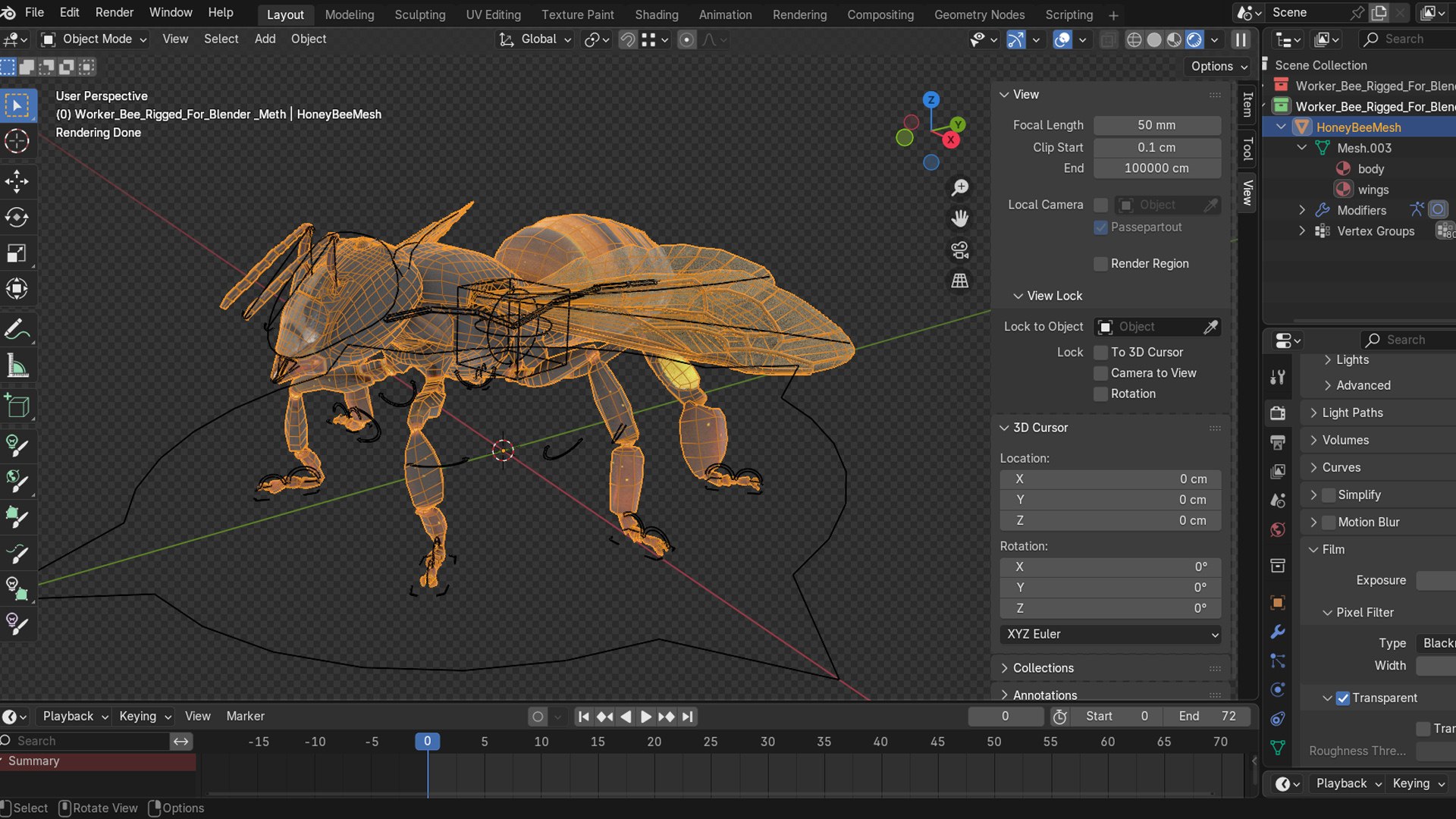Image resolution: width=1456 pixels, height=819 pixels.
Task: Open timeline Keying menu
Action: [x=145, y=717]
